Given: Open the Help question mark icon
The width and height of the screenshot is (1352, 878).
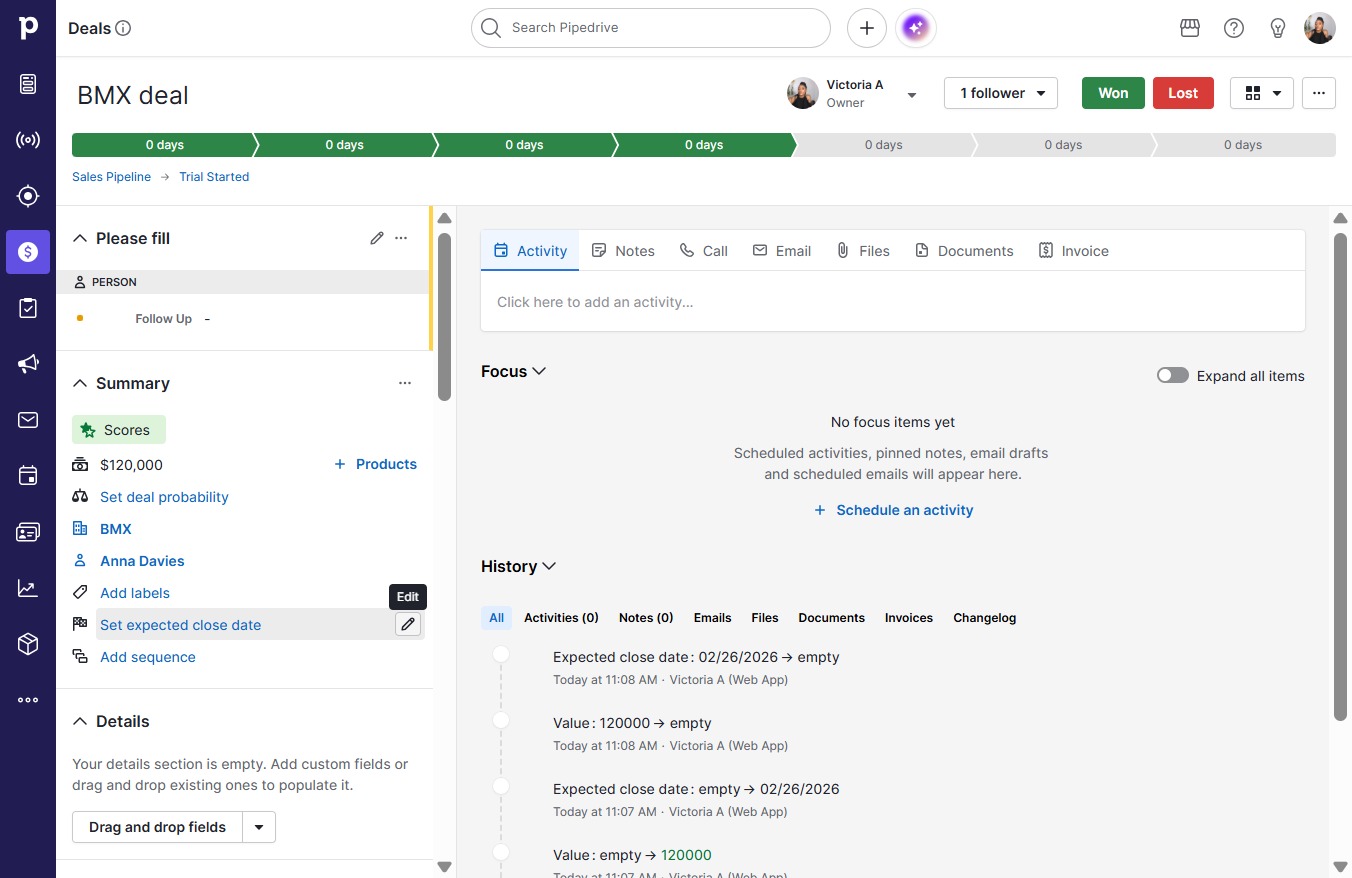Looking at the screenshot, I should tap(1234, 28).
